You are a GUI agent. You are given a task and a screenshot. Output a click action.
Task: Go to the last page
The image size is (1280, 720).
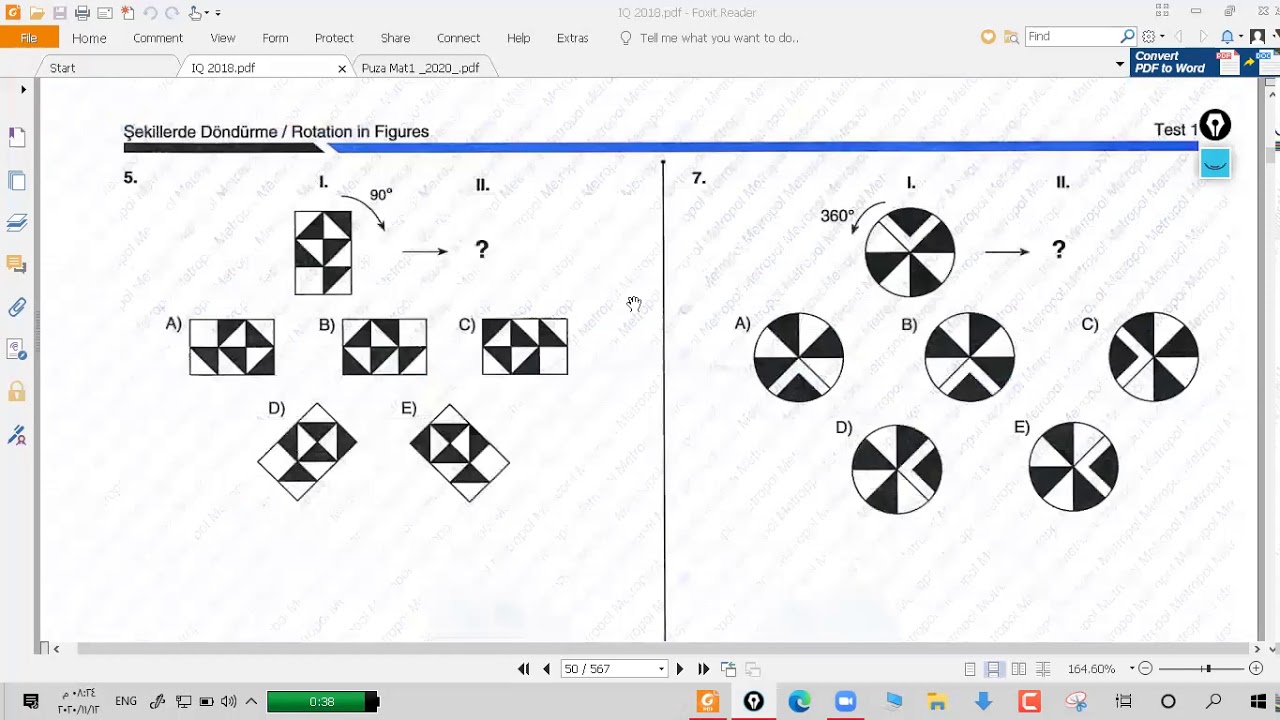pyautogui.click(x=703, y=669)
